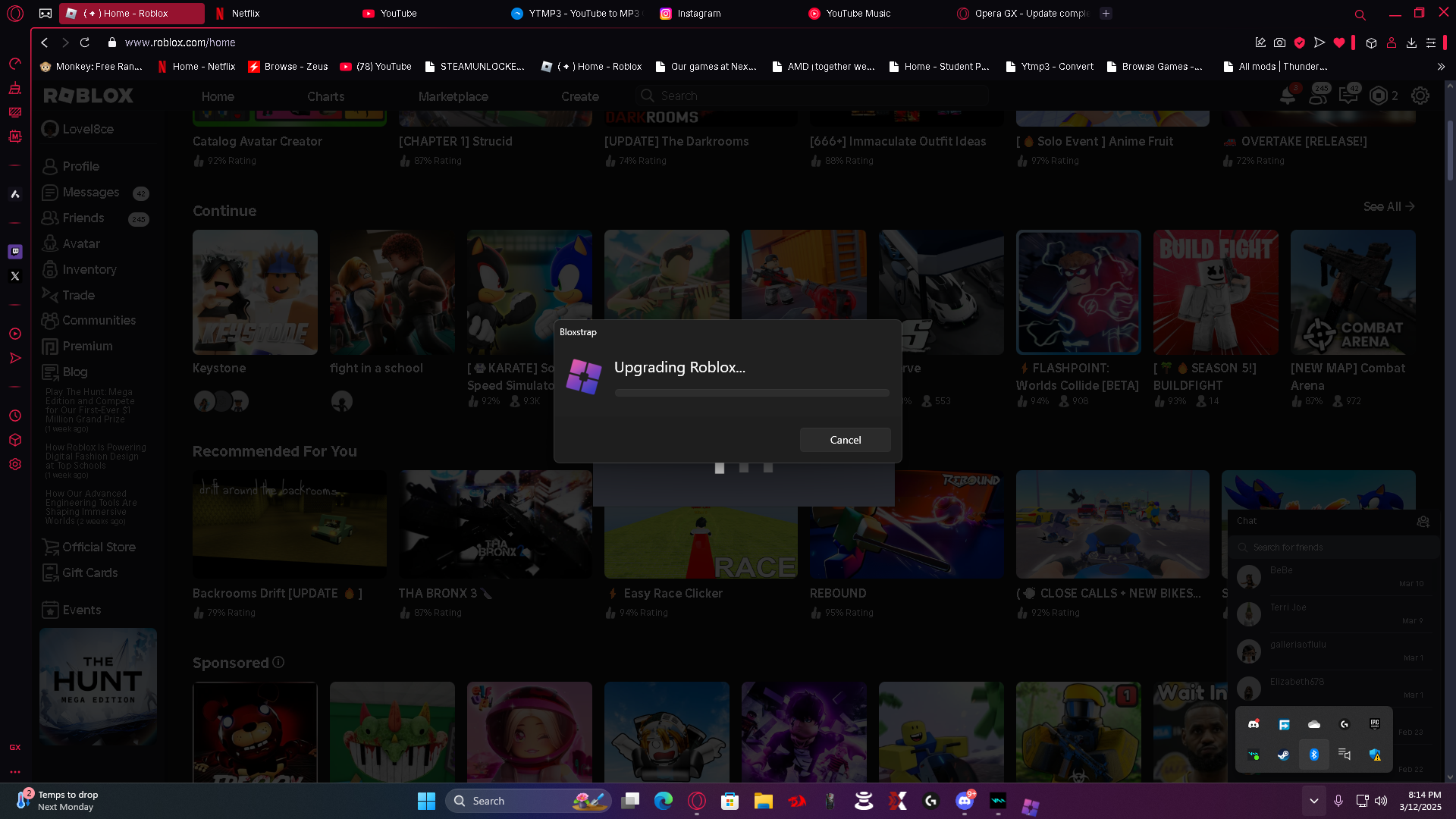The width and height of the screenshot is (1456, 819).
Task: Open Twitch in Opera GX sidebar
Action: [15, 252]
